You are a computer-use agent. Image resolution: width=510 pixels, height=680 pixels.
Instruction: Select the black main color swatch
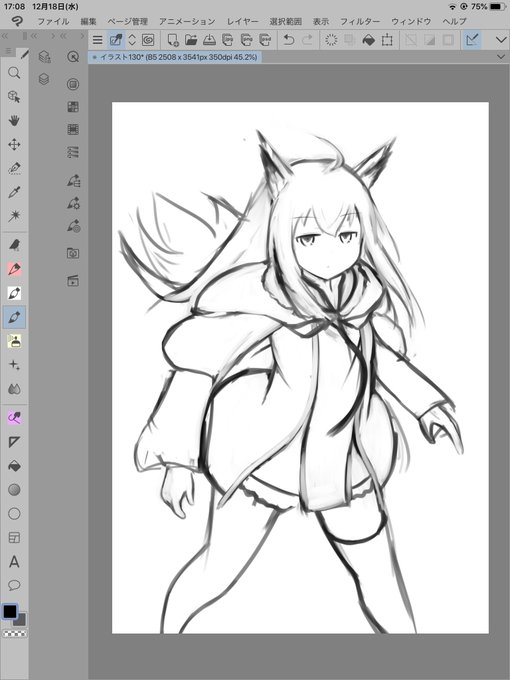click(10, 611)
